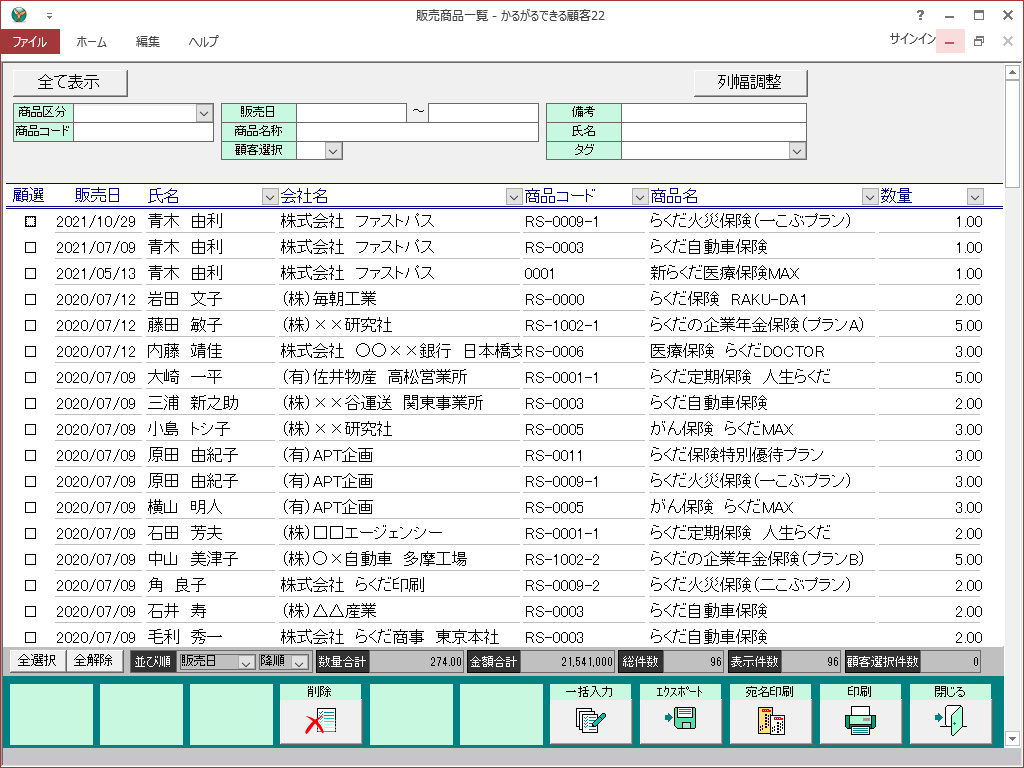Click the 顧選 column header
This screenshot has width=1024, height=768.
[28, 195]
